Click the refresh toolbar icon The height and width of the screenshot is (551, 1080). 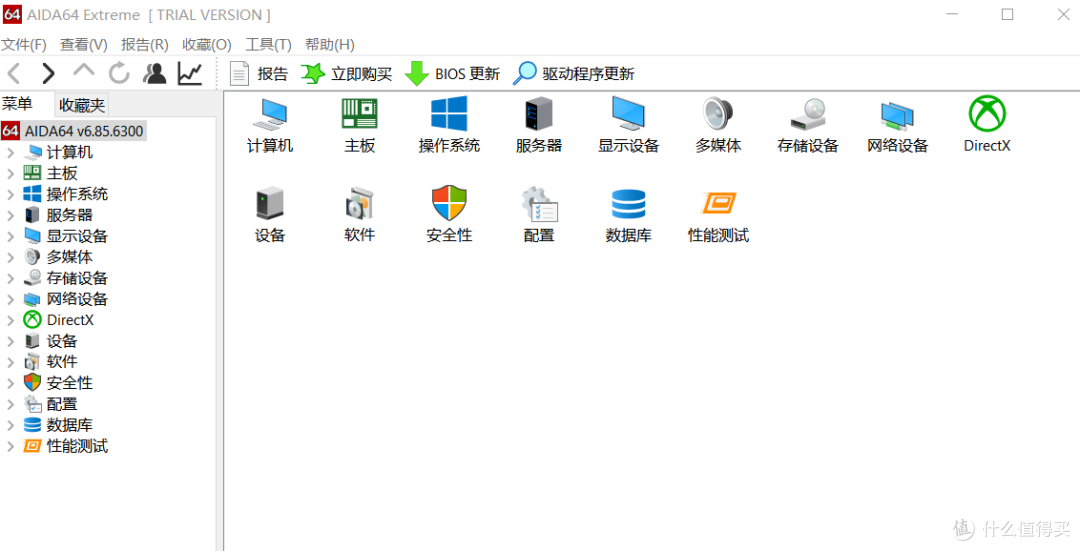119,73
